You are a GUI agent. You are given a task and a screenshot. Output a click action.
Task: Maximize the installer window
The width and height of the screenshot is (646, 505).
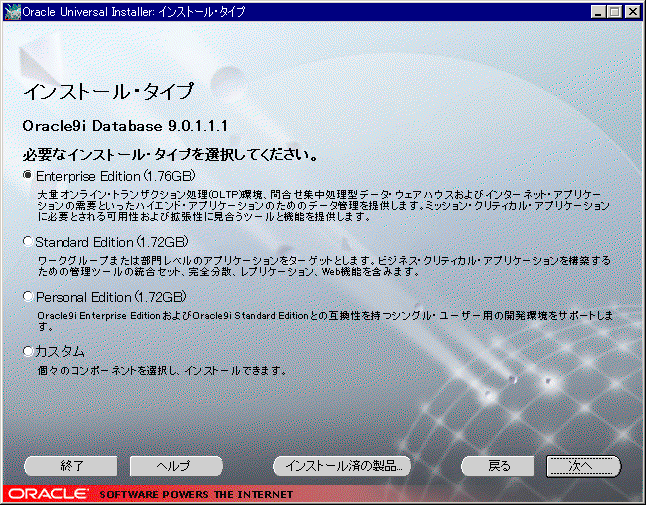coord(614,12)
